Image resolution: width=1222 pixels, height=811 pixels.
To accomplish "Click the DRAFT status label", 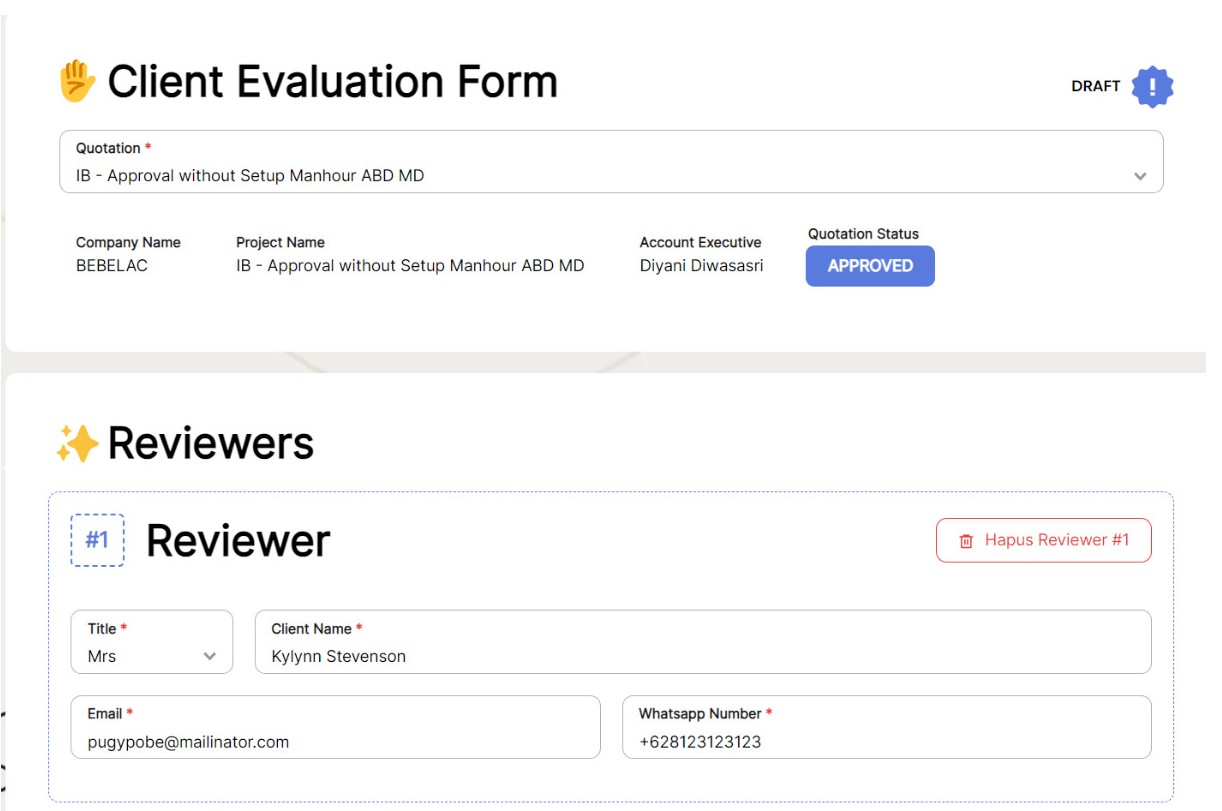I will coord(1096,86).
